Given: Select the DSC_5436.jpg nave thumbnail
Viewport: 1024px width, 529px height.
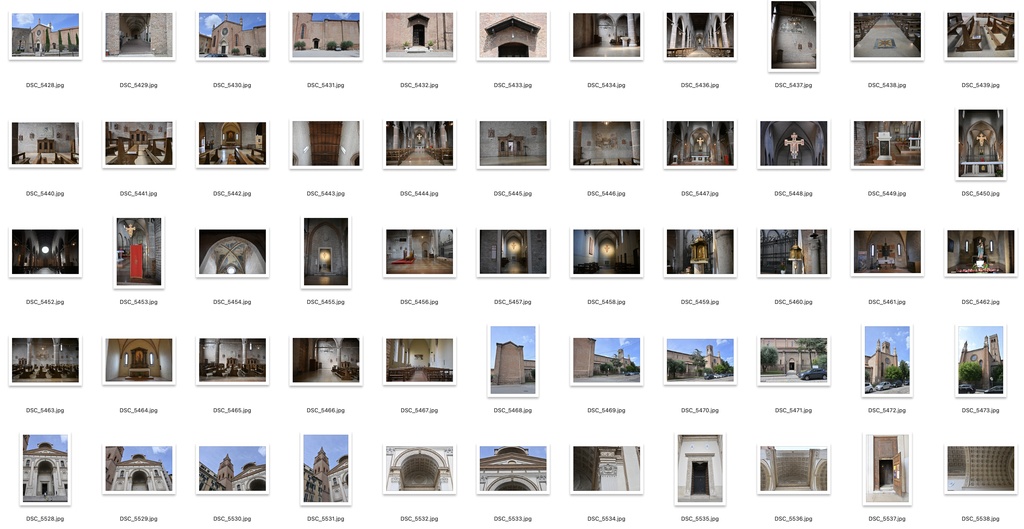Looking at the screenshot, I should point(700,35).
